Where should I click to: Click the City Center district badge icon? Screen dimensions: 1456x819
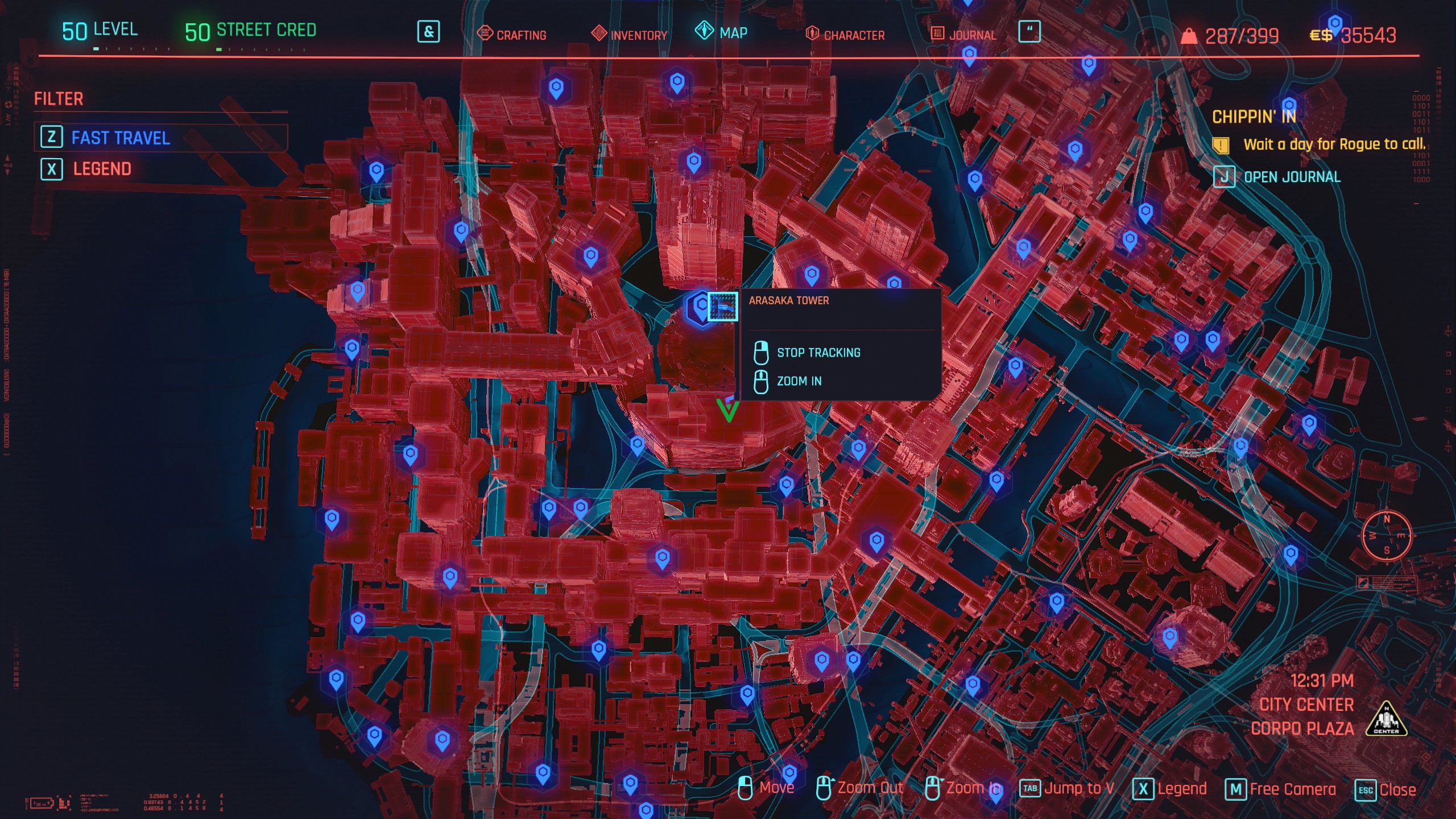pos(1386,719)
